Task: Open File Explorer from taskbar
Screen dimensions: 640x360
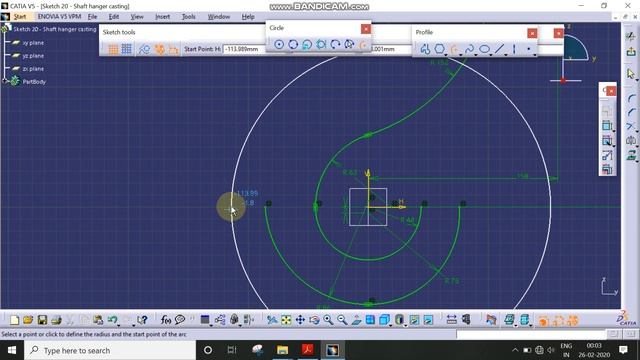Action: (282, 350)
